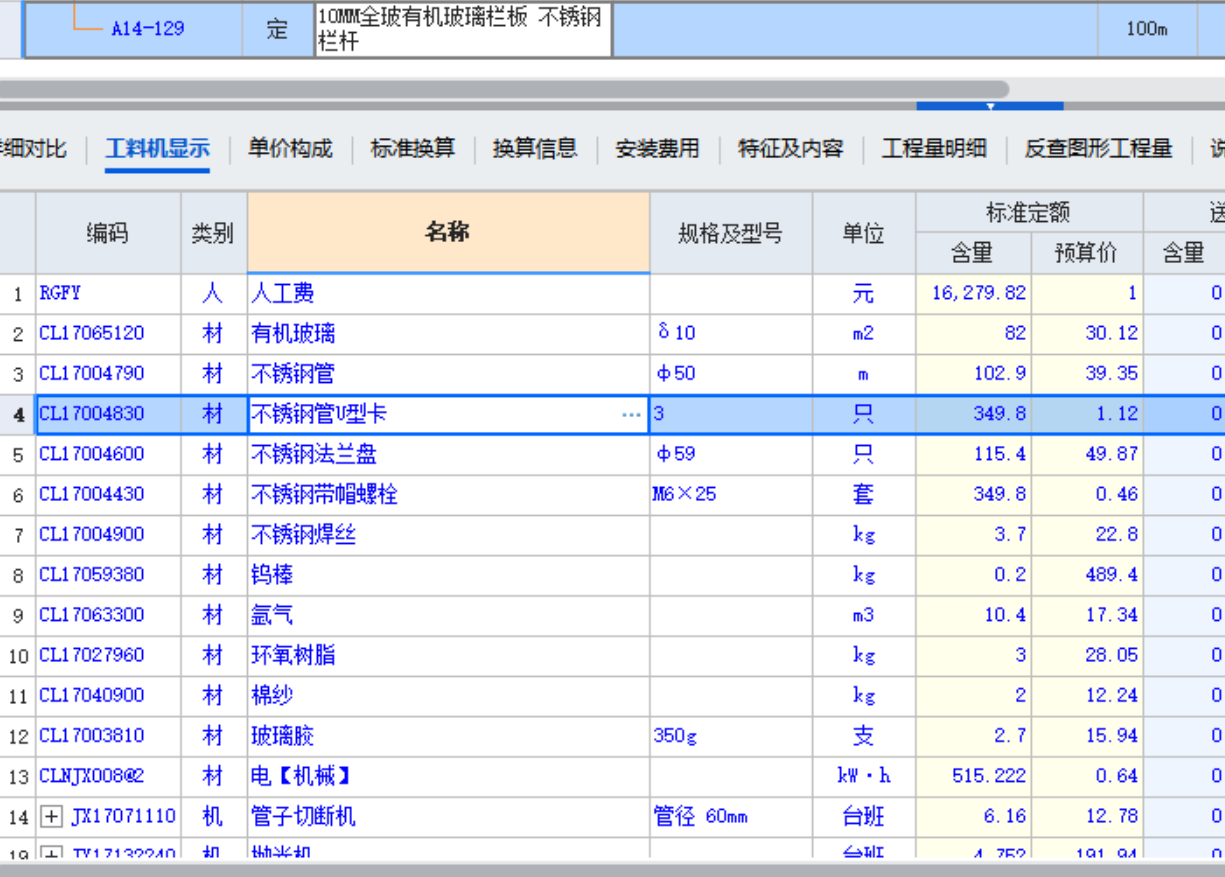Viewport: 1225px width, 877px height.
Task: Click the 规格及型号 column header
Action: pyautogui.click(x=731, y=233)
